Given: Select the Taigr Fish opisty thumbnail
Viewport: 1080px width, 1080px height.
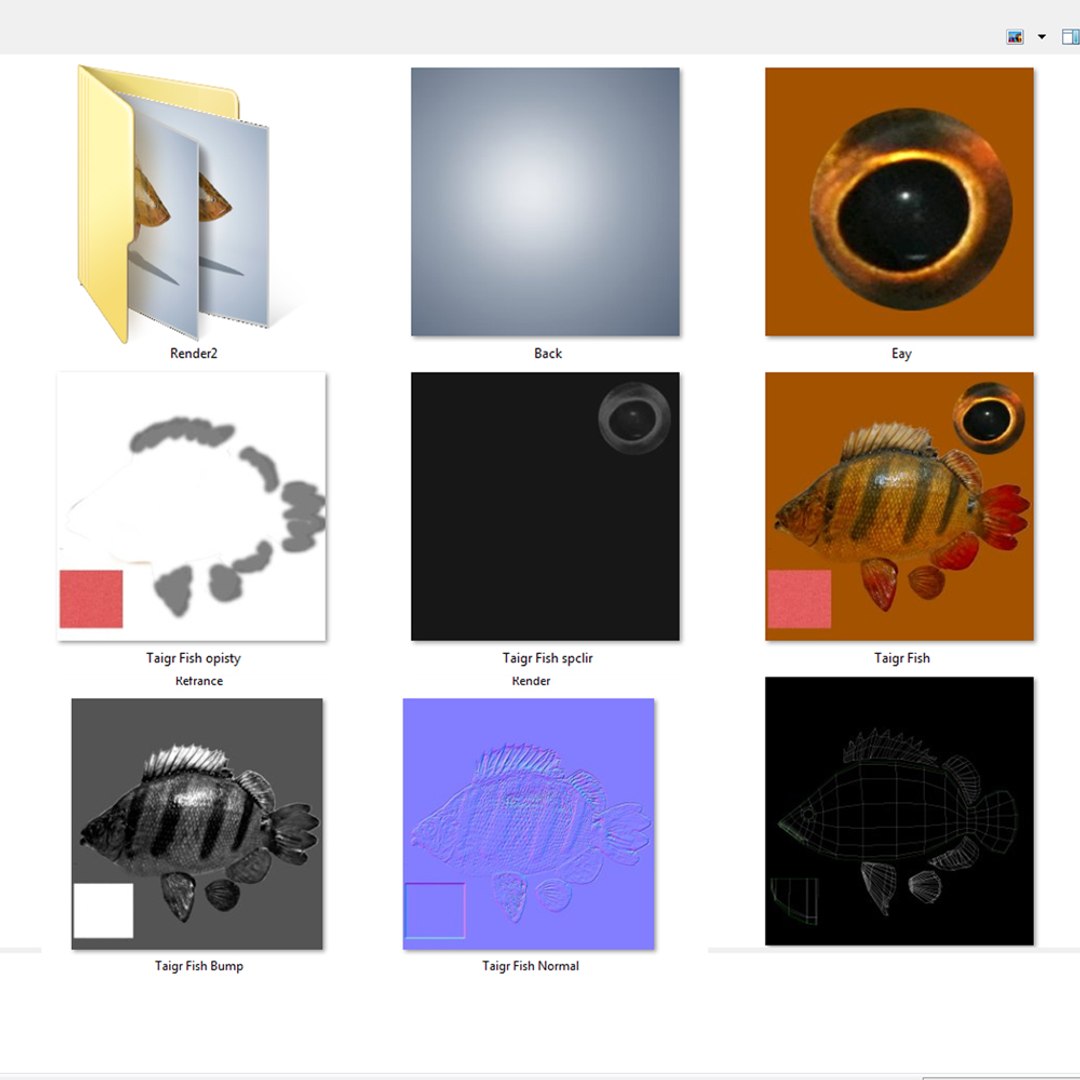Looking at the screenshot, I should click(191, 506).
